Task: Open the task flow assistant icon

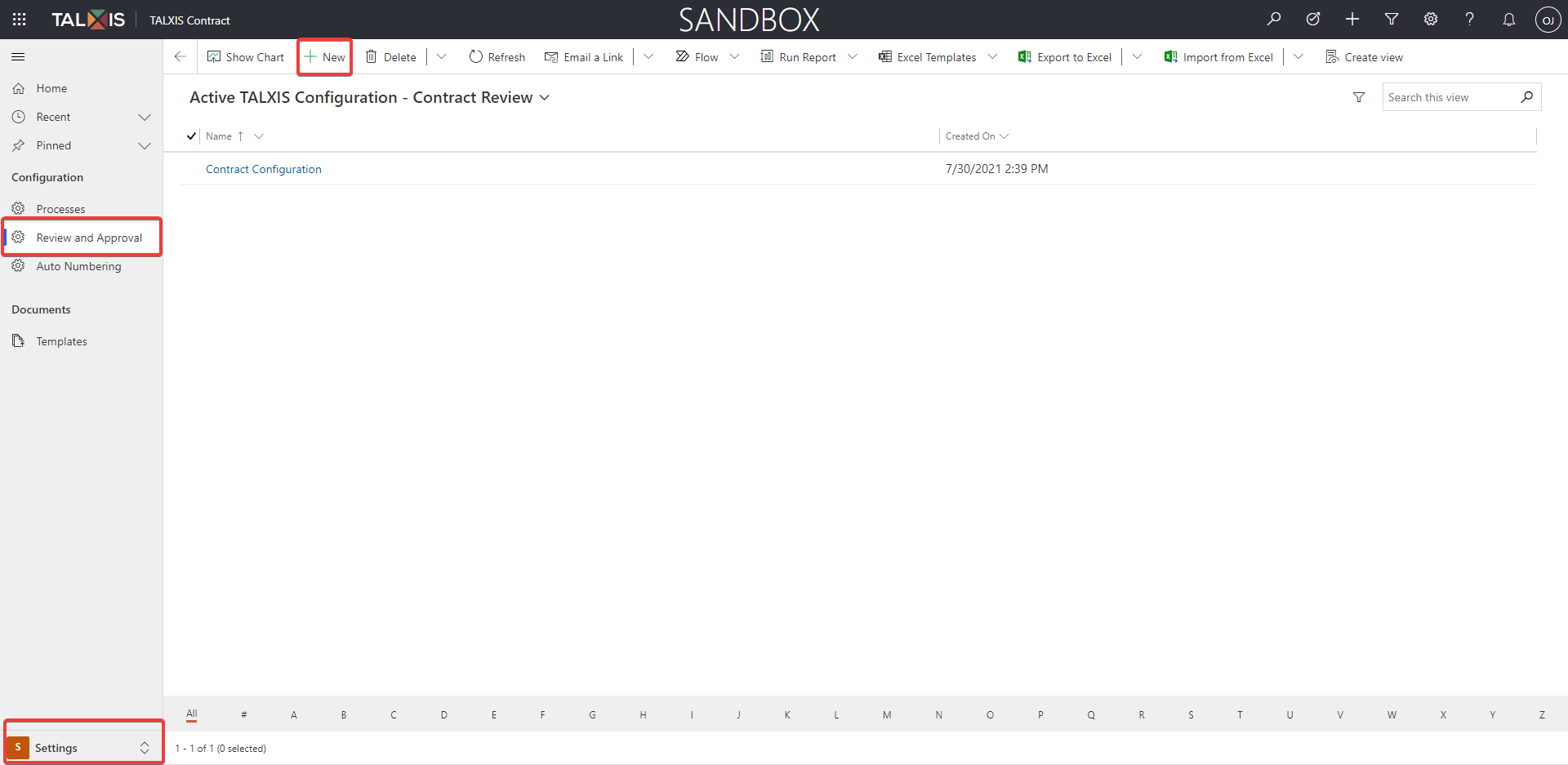Action: pos(1313,19)
